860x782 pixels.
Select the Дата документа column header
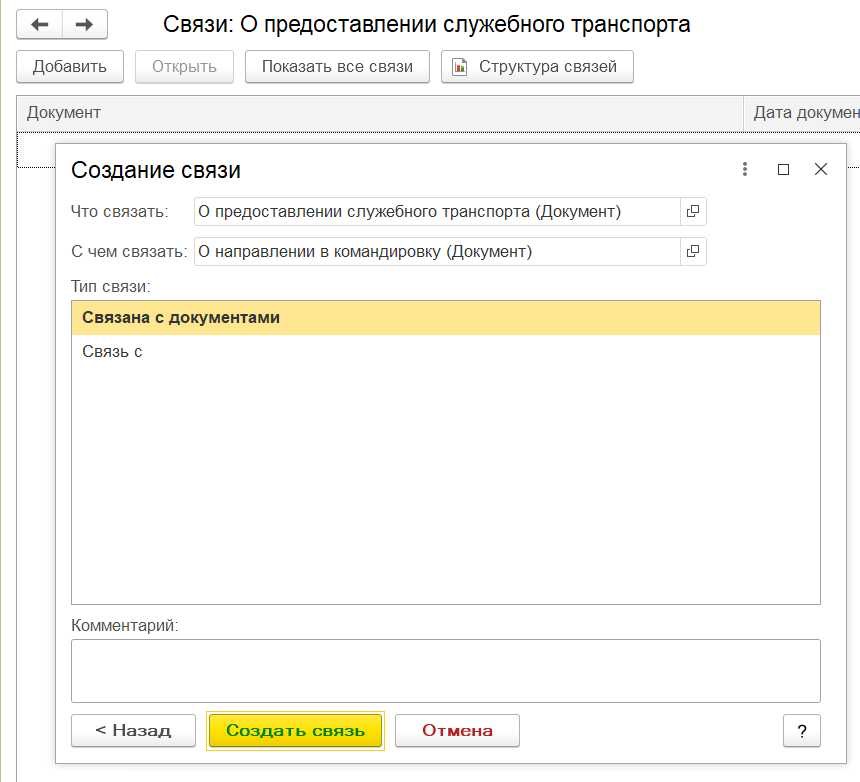tap(802, 113)
